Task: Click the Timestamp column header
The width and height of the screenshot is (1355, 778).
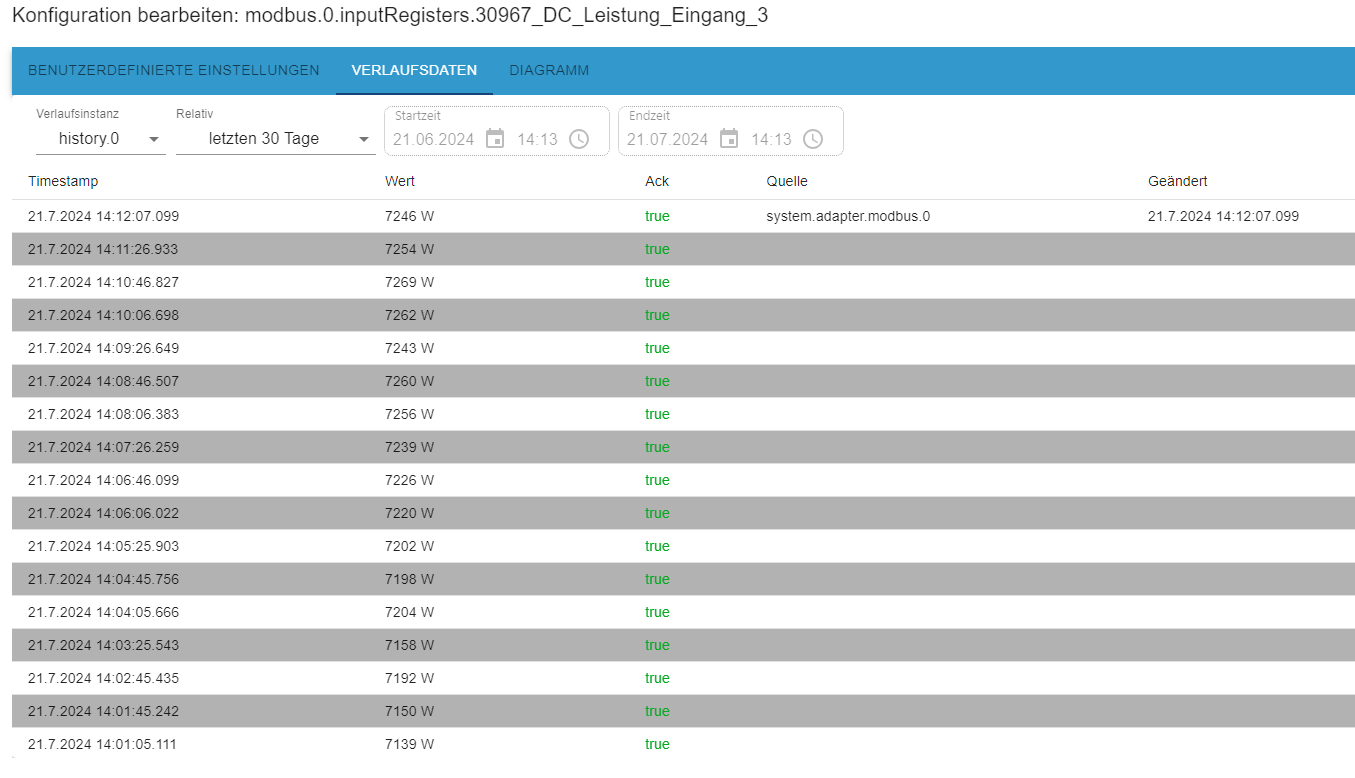Action: coord(63,181)
